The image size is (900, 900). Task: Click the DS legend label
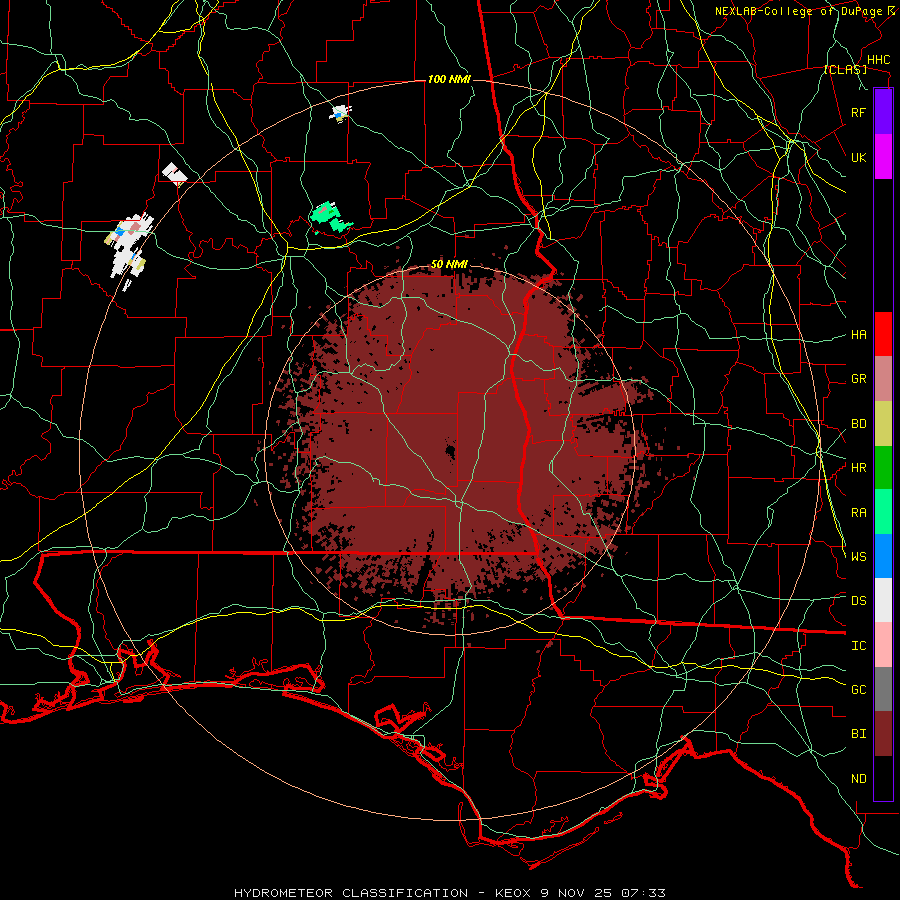point(858,601)
